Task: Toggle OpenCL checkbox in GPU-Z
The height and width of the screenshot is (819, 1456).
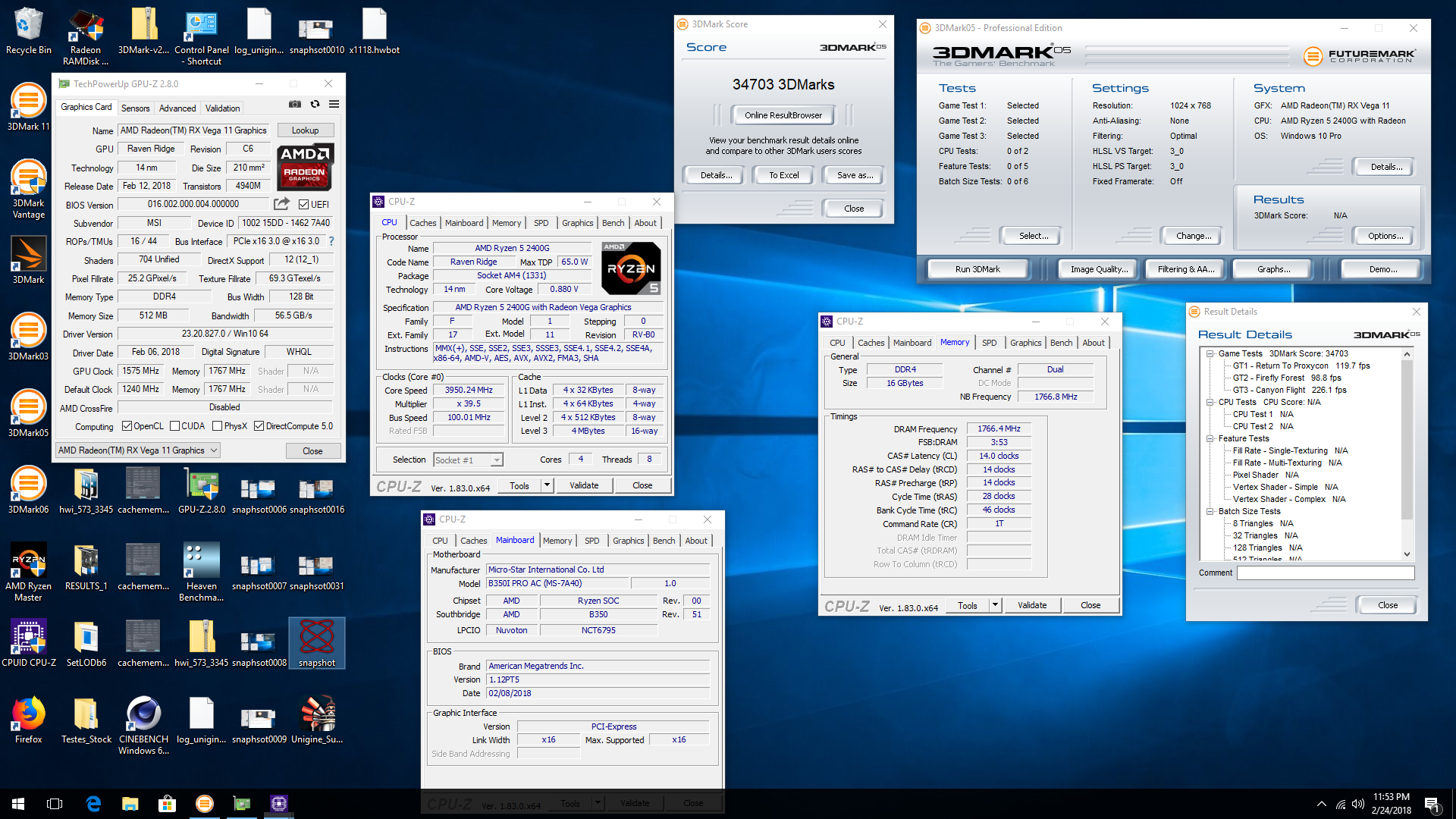Action: point(127,426)
